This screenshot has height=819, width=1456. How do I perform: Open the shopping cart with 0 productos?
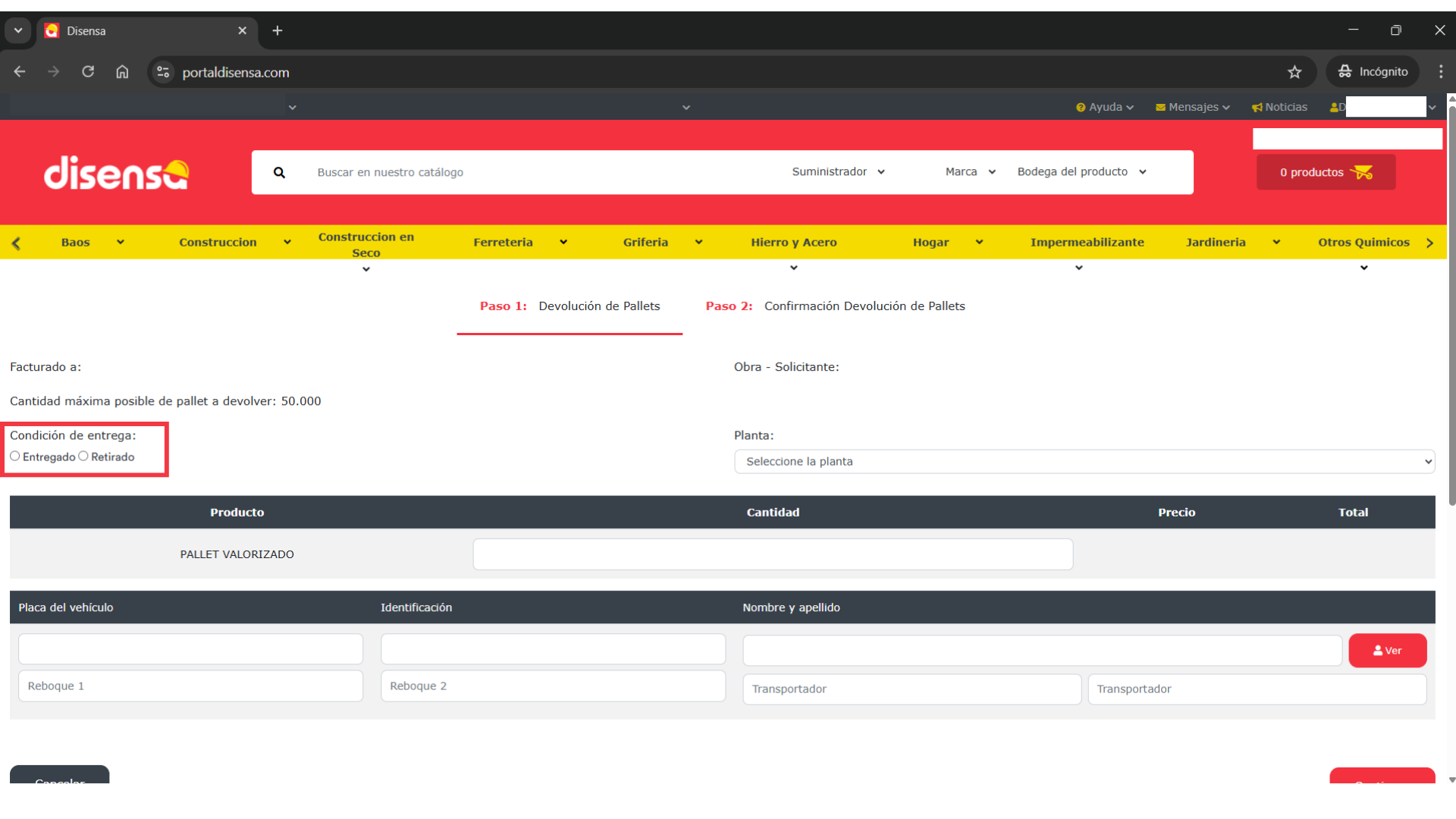pos(1326,172)
